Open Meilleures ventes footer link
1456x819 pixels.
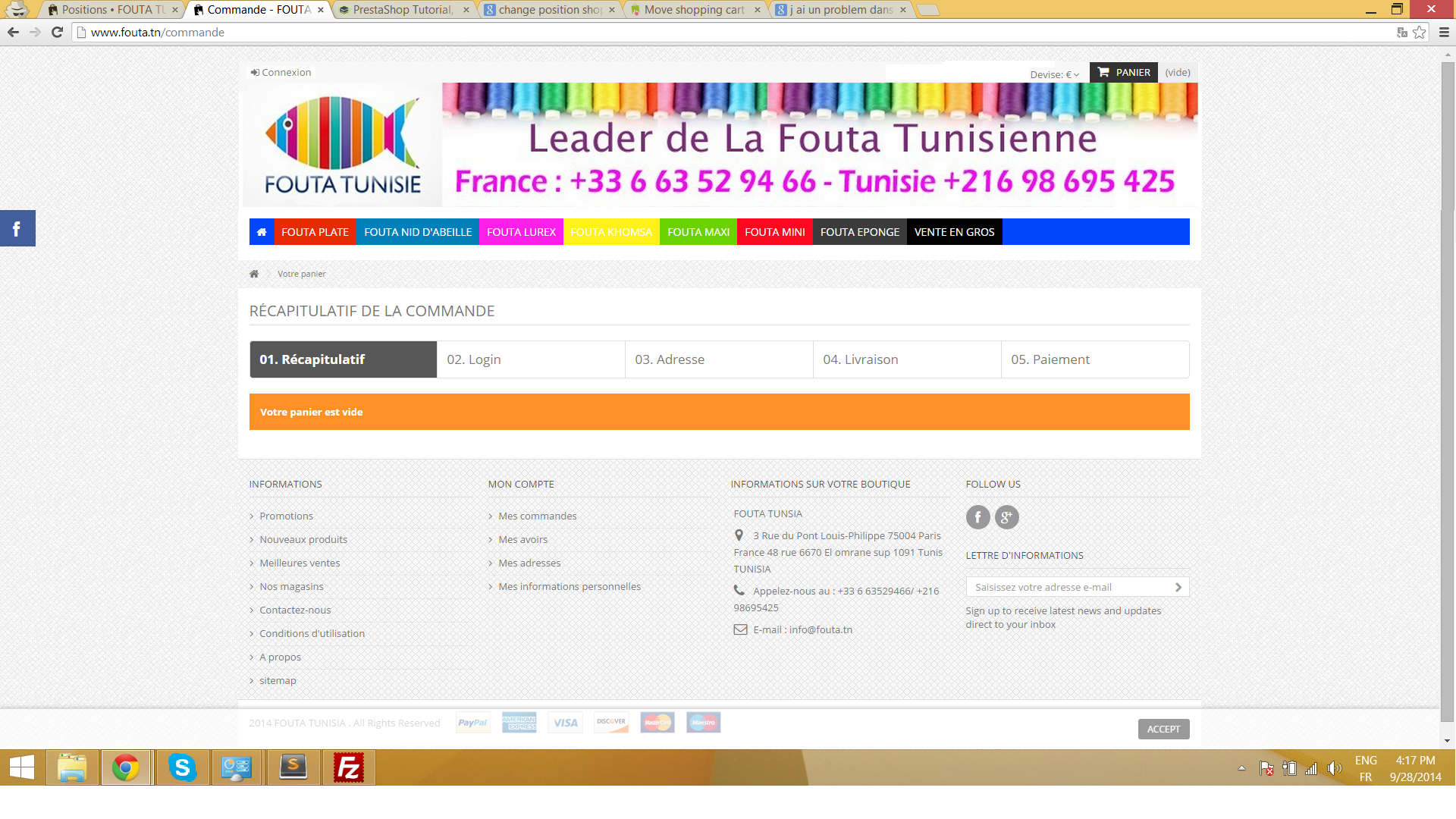pyautogui.click(x=300, y=563)
